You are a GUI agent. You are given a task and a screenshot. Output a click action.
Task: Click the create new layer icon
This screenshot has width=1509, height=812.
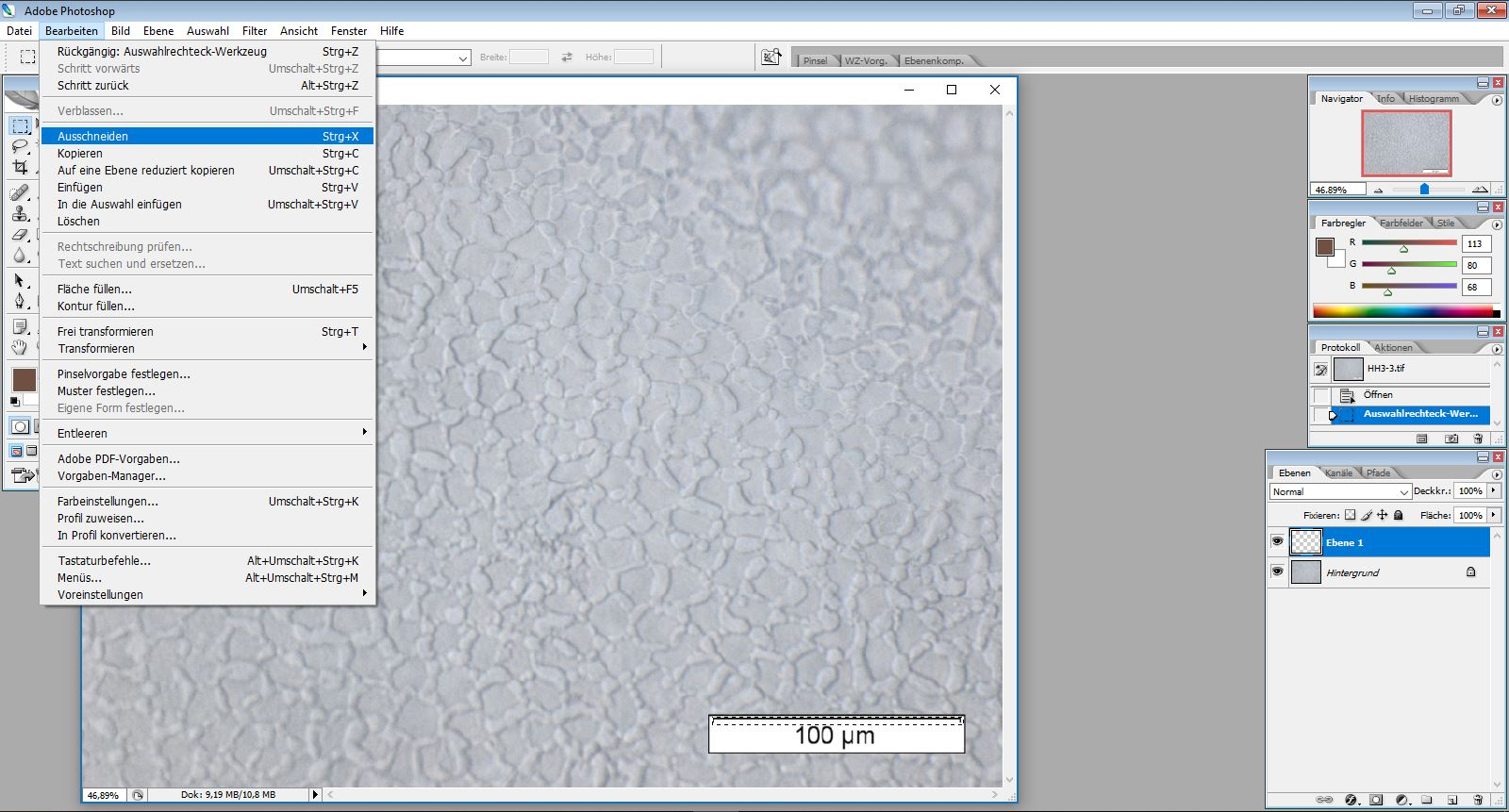[x=1452, y=800]
